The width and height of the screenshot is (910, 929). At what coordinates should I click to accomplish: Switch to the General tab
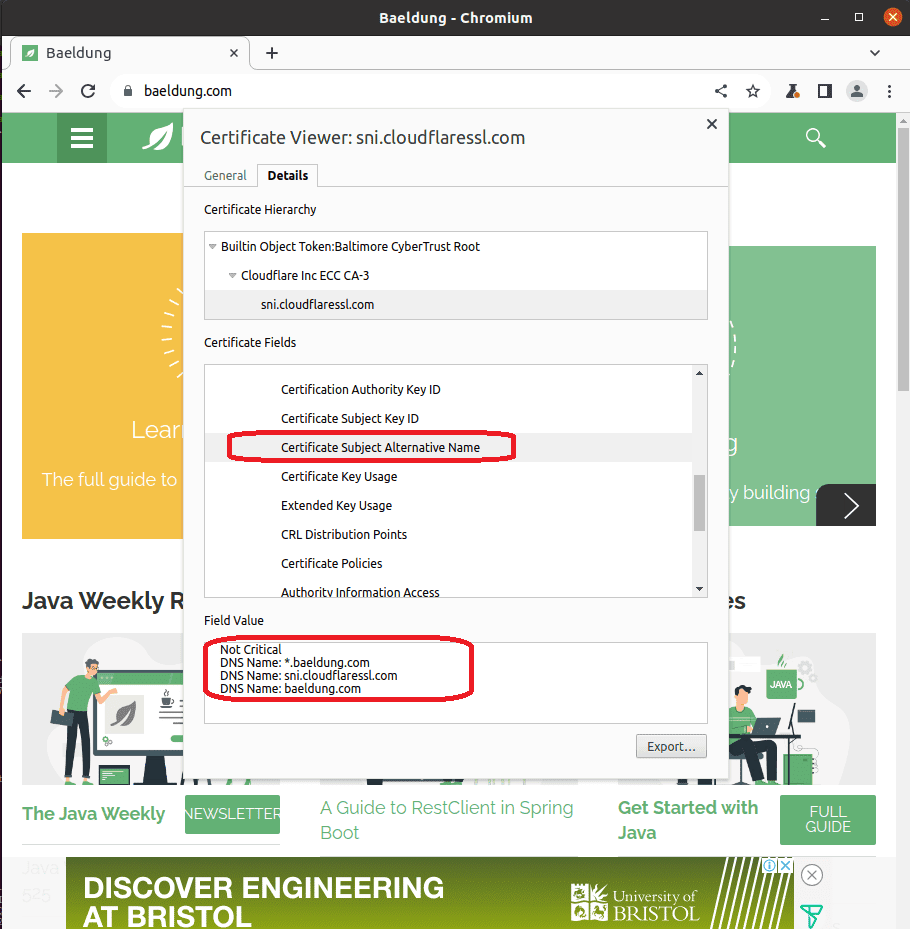(225, 175)
